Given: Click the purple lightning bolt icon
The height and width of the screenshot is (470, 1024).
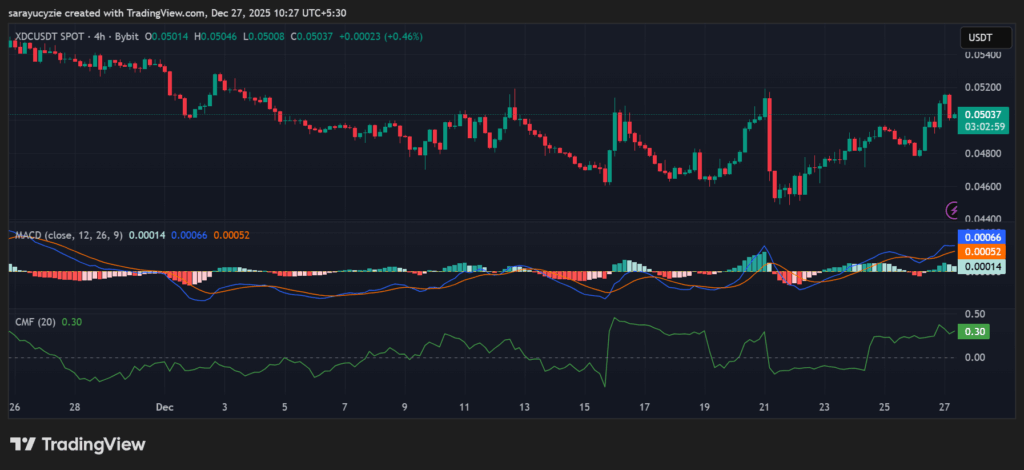Looking at the screenshot, I should (x=953, y=210).
